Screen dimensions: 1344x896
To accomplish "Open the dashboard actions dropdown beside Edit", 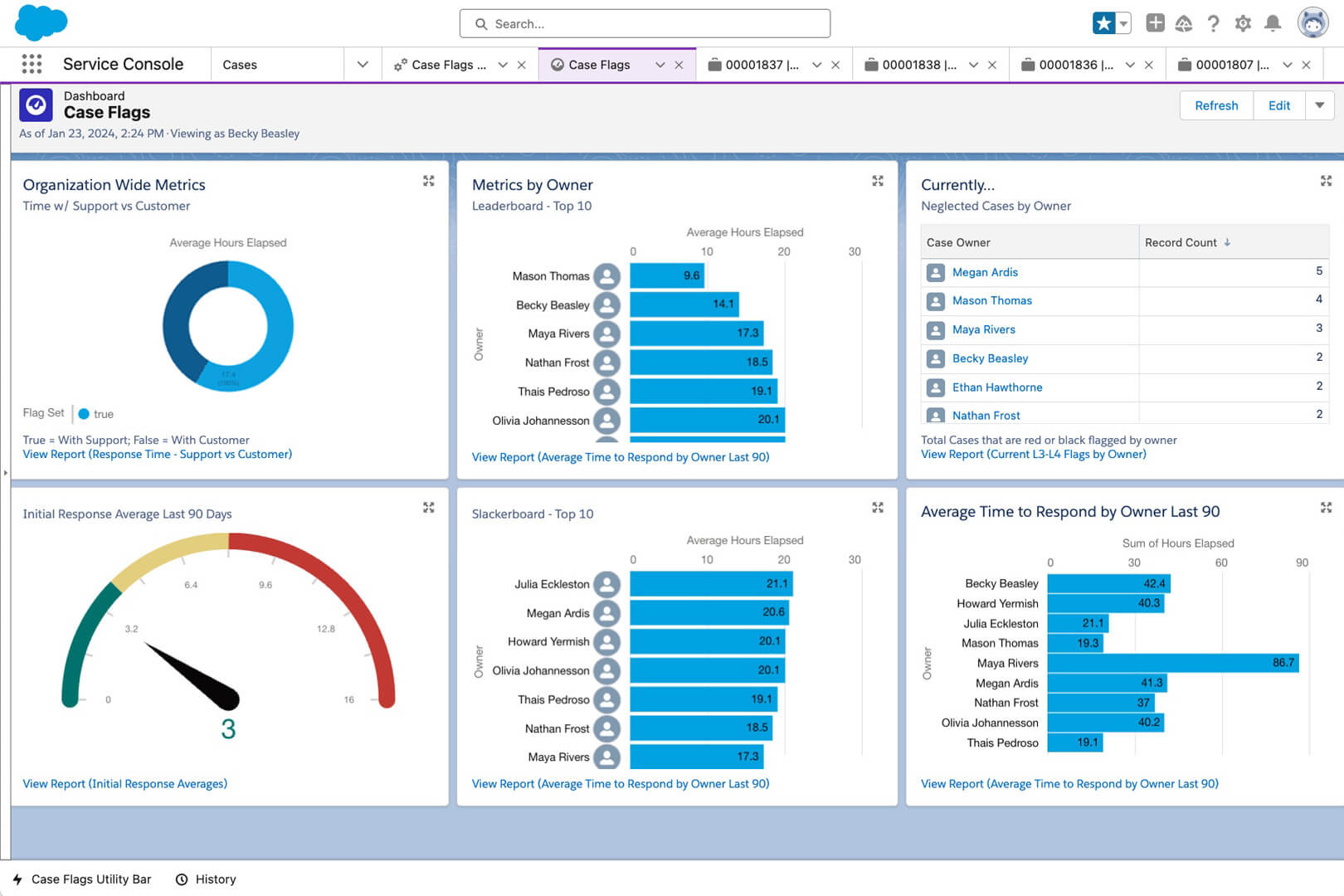I will pos(1319,105).
